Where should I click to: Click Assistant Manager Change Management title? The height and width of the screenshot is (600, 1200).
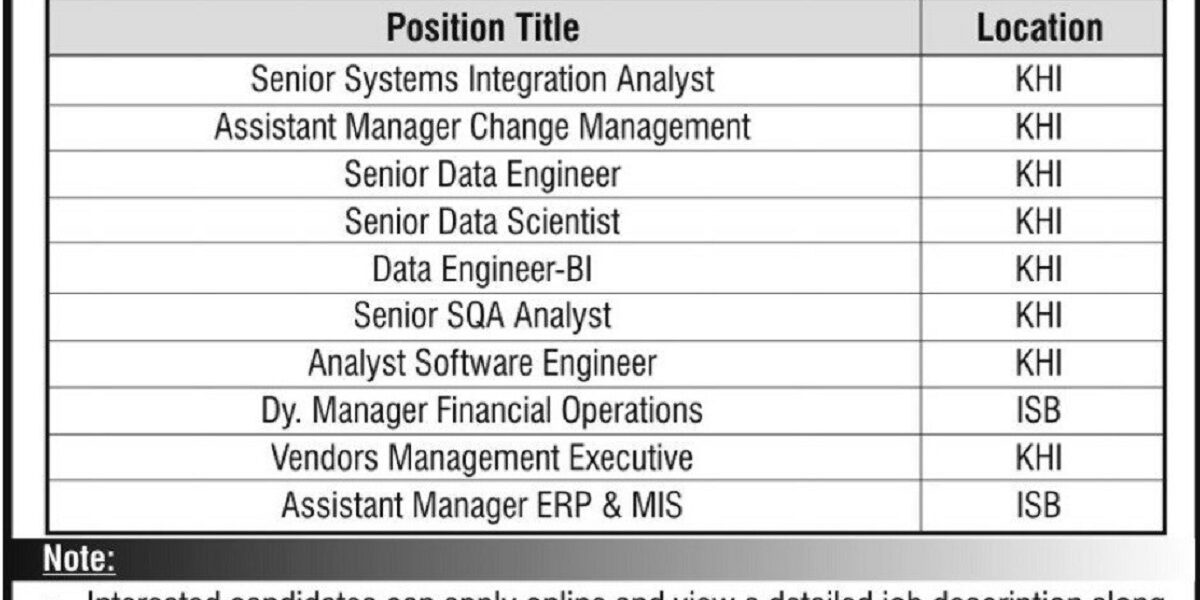(x=482, y=127)
